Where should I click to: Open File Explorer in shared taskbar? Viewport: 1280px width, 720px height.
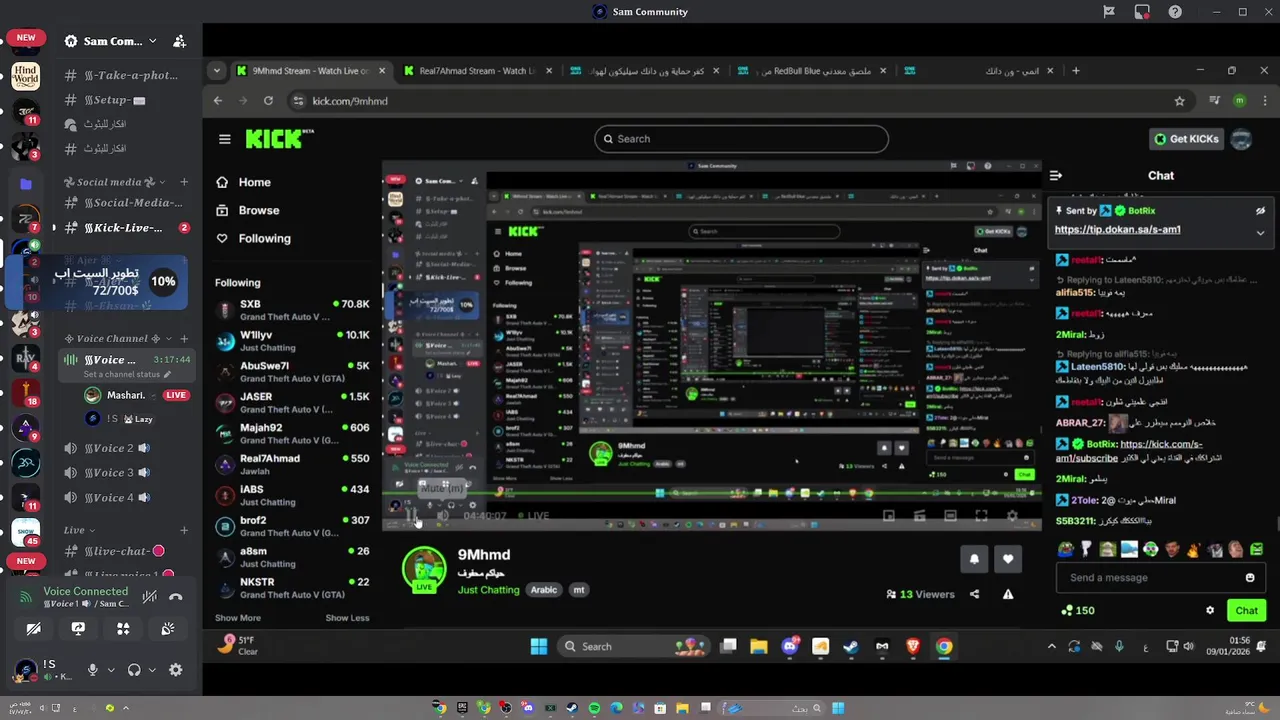coord(758,646)
